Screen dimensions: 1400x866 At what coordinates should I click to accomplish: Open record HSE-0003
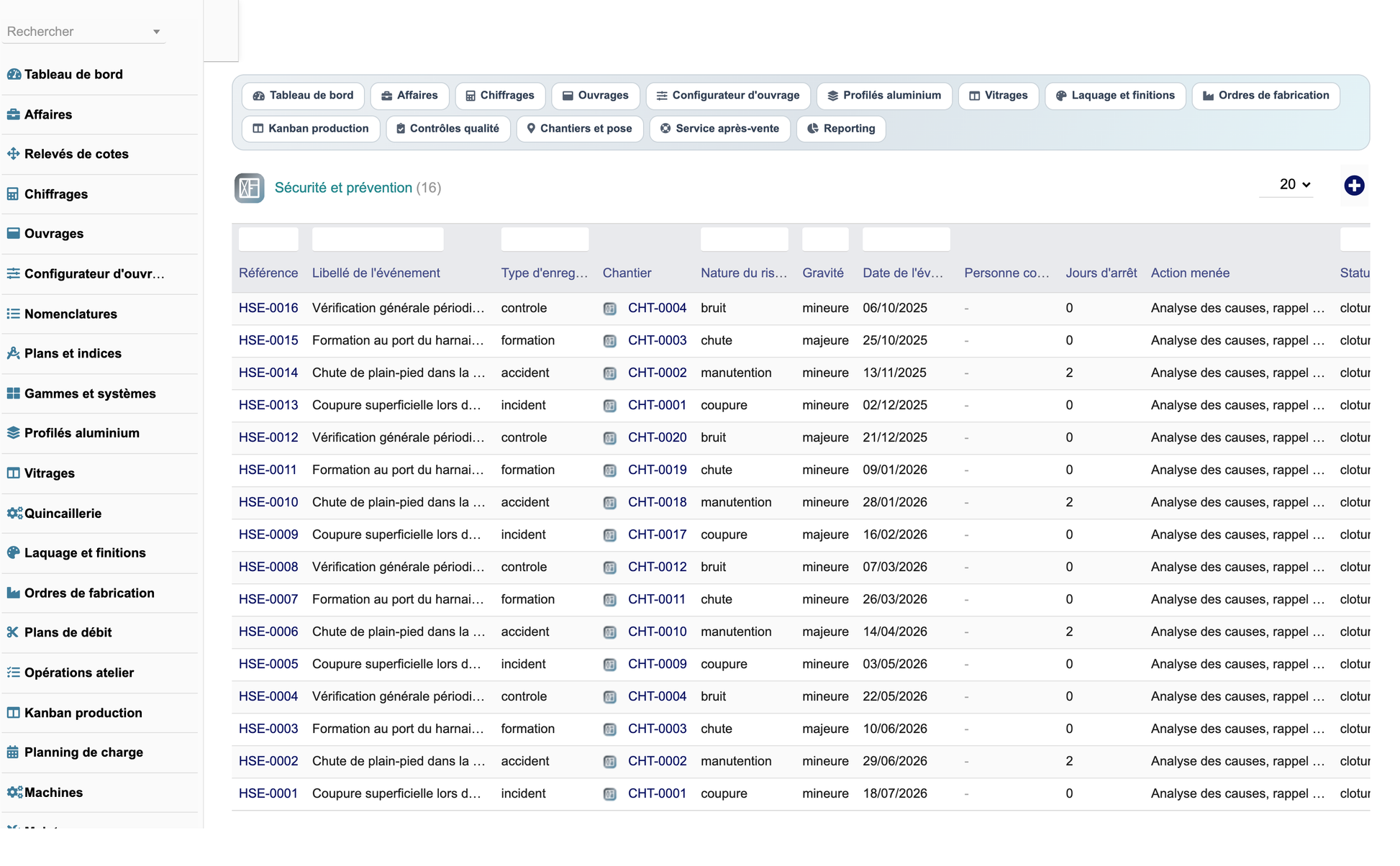pos(268,729)
